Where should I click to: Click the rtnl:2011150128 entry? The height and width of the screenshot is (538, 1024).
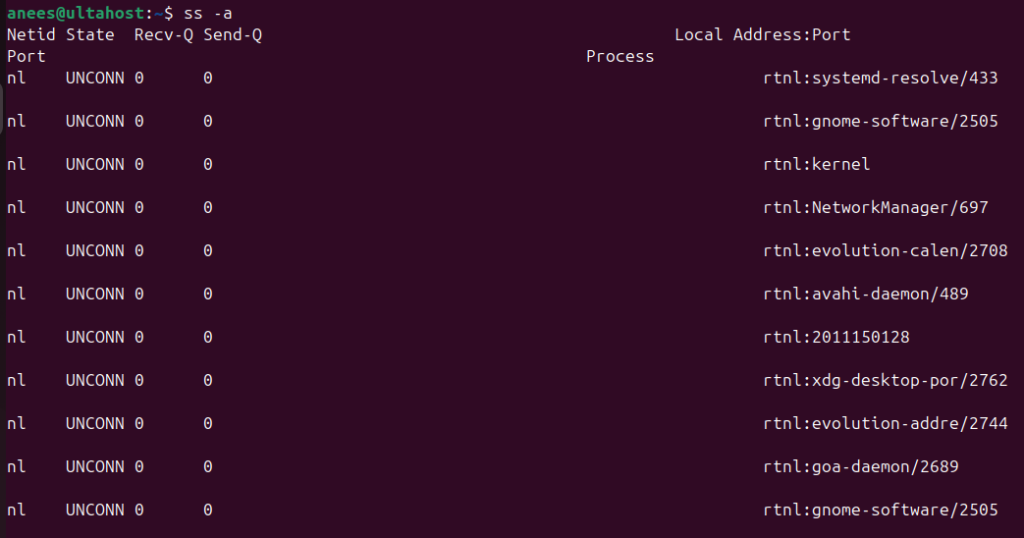[x=836, y=337]
